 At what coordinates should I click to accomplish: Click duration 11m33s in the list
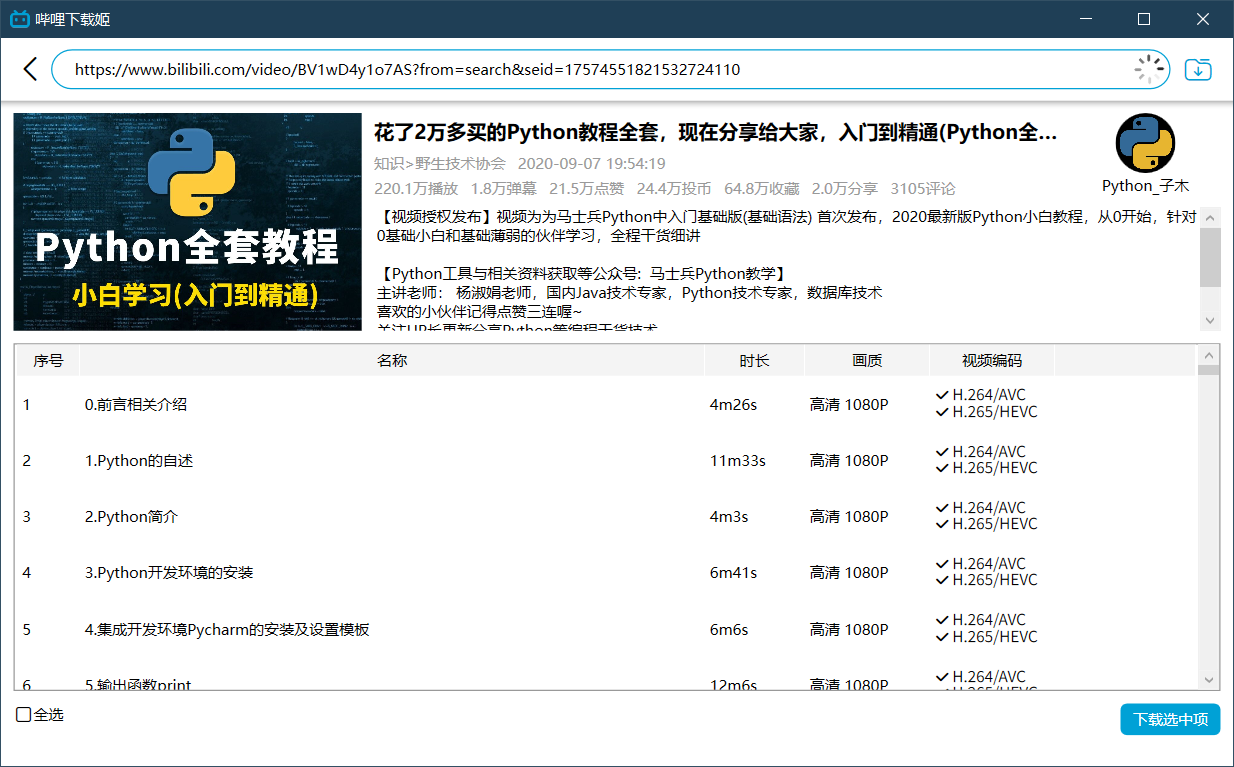[x=738, y=461]
